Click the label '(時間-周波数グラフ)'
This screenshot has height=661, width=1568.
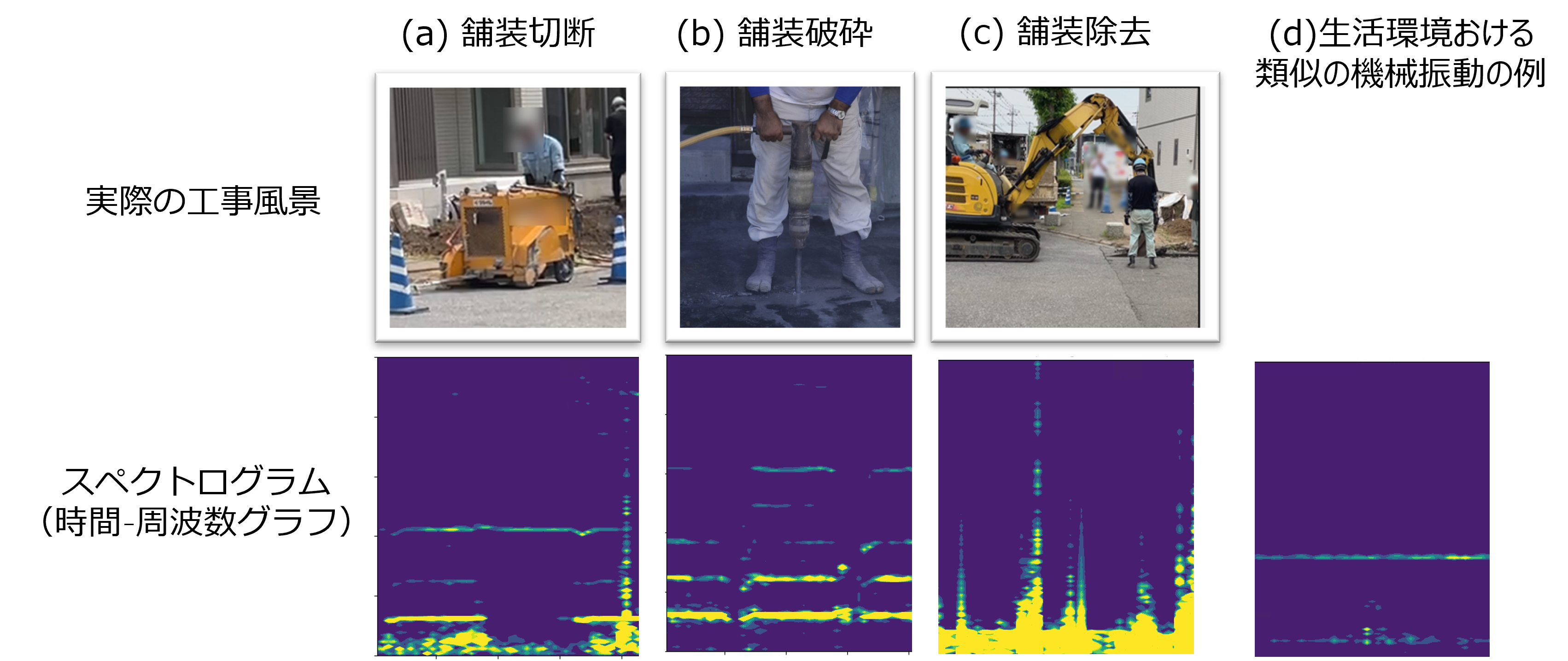point(196,521)
